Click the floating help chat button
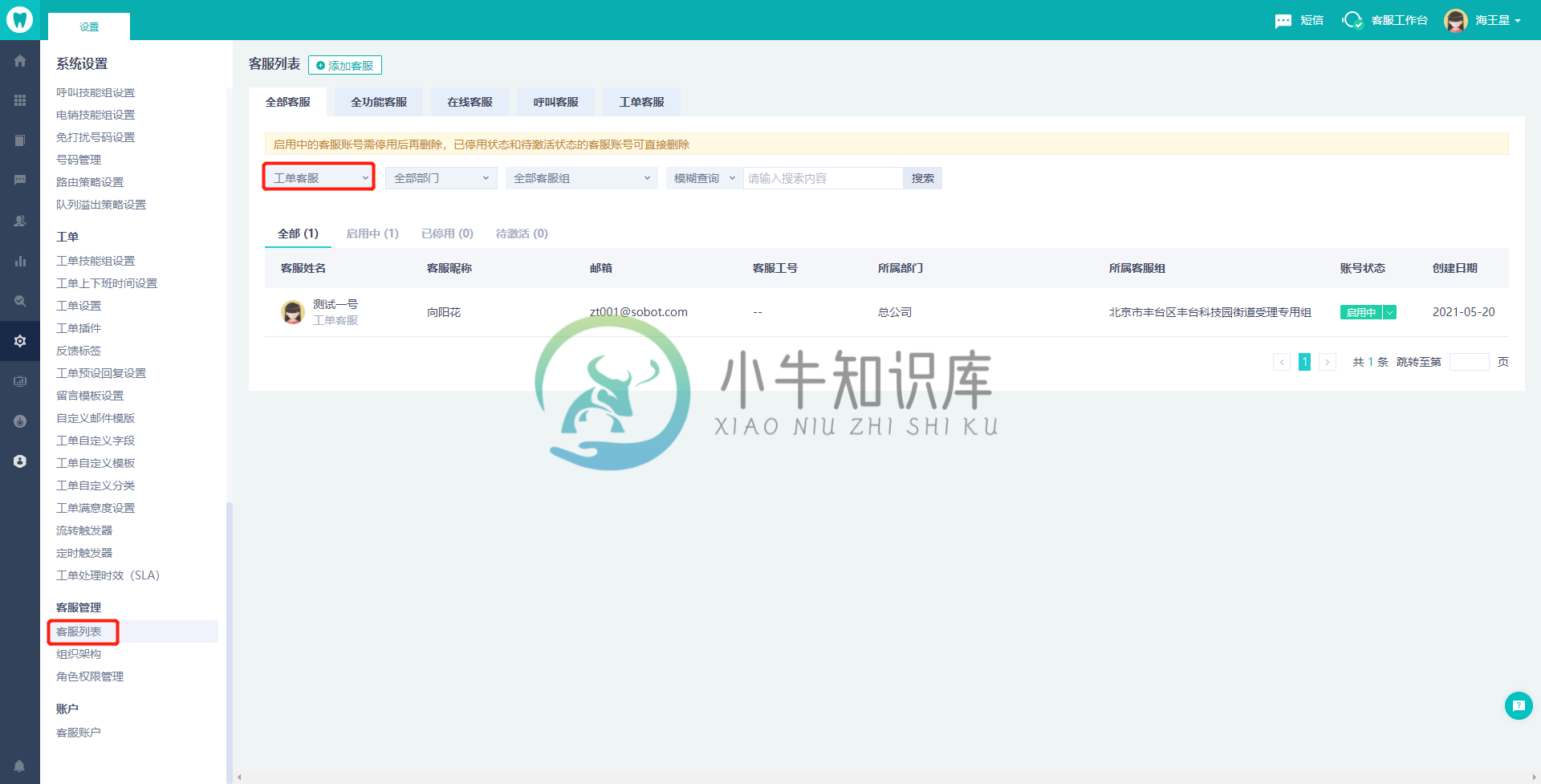This screenshot has width=1541, height=784. point(1519,706)
